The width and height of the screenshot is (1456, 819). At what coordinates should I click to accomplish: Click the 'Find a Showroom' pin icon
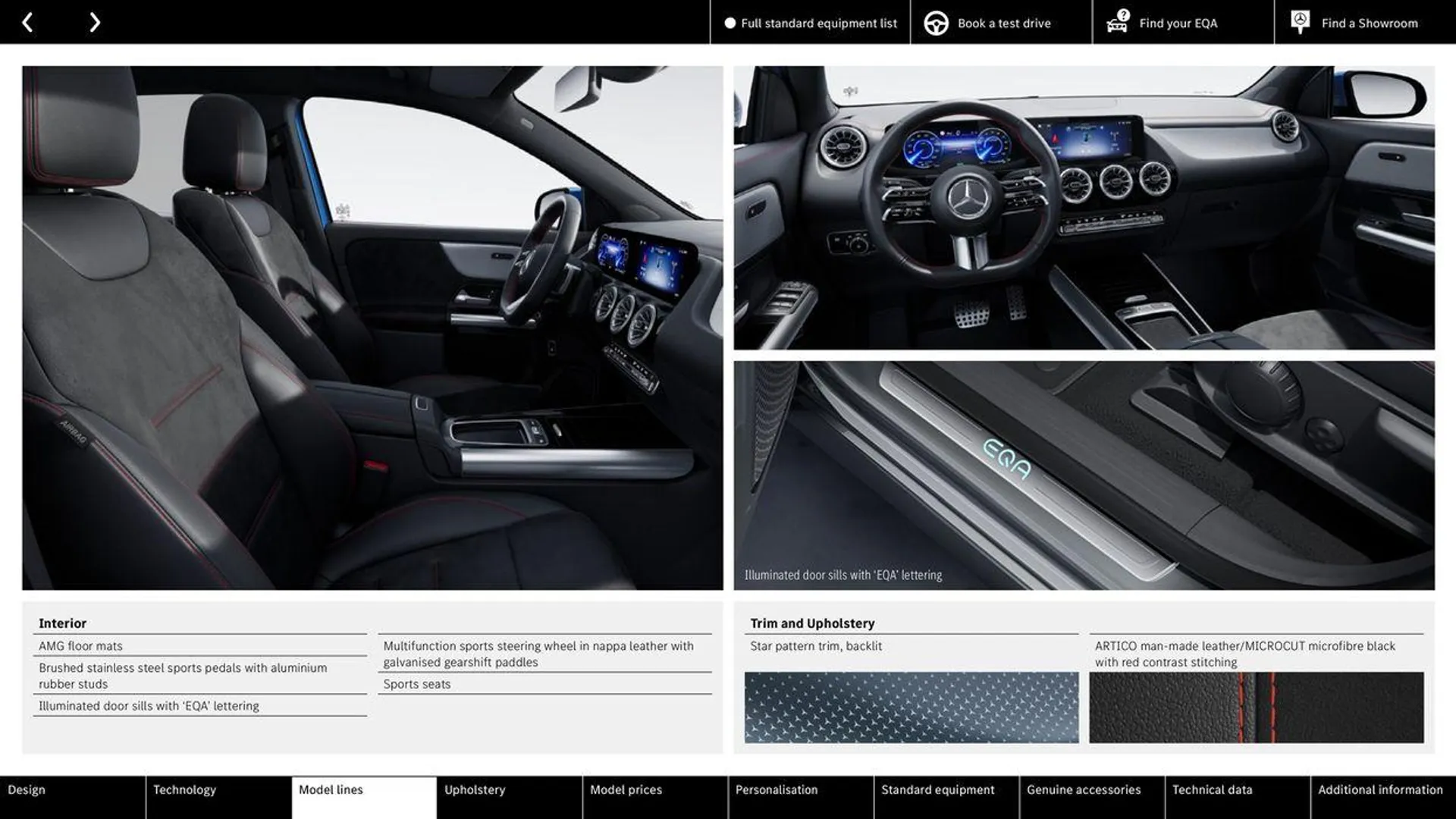coord(1300,21)
